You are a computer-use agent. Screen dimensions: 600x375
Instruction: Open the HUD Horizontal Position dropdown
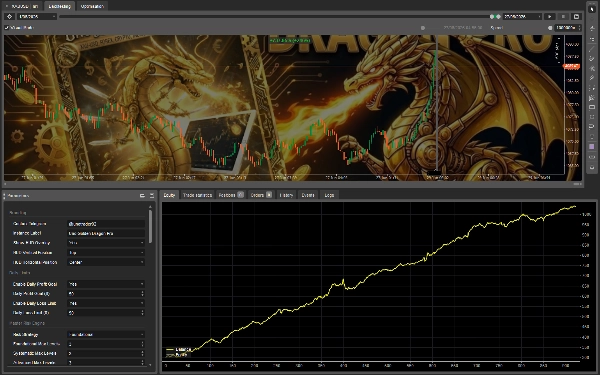tap(106, 262)
